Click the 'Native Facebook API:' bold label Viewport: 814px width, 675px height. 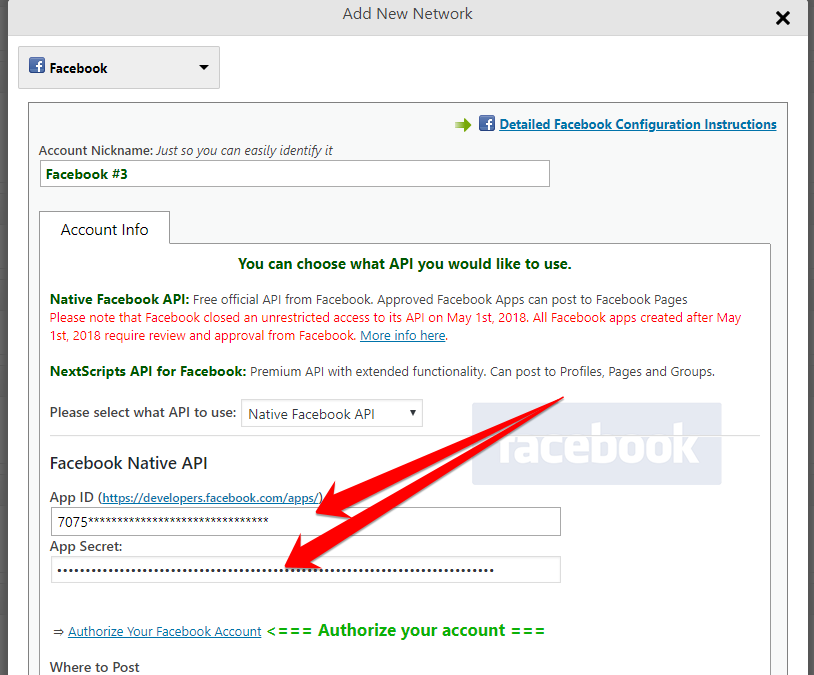[119, 299]
